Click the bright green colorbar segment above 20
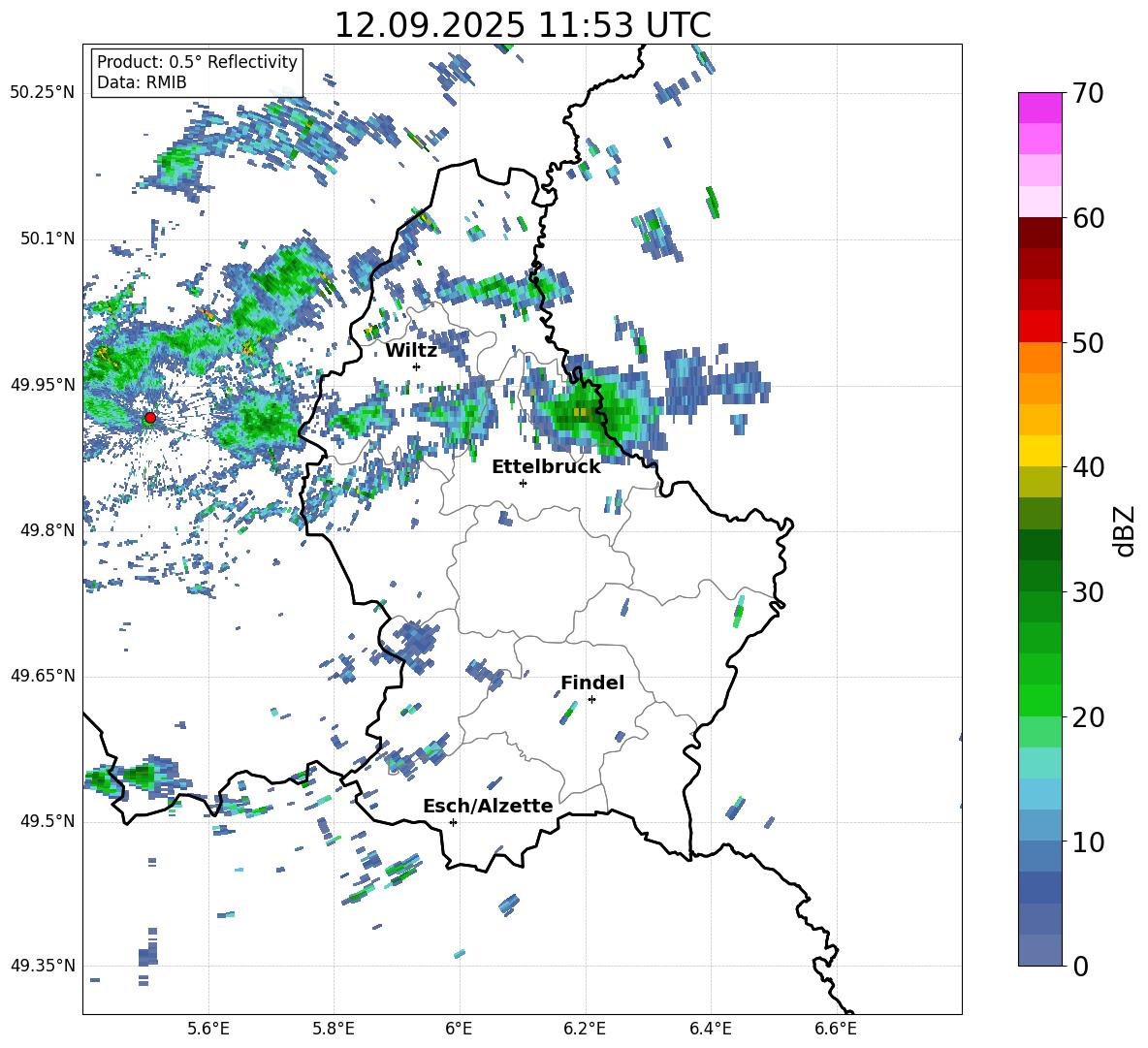This screenshot has width=1148, height=1048. pos(1039,700)
